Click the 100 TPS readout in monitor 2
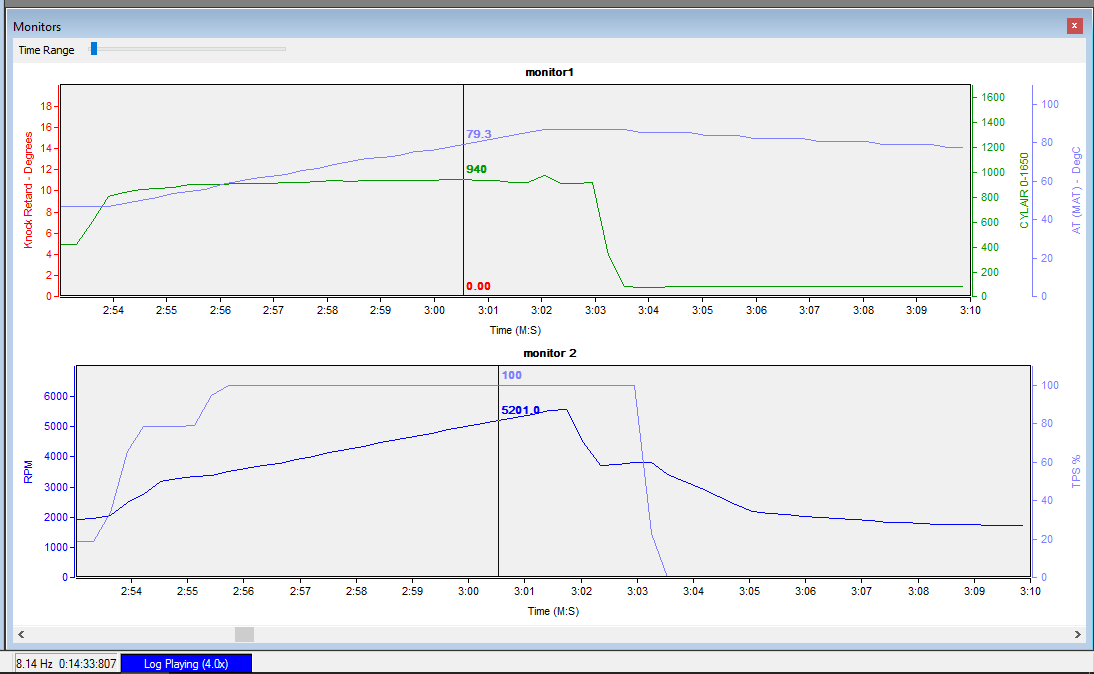 coord(511,375)
